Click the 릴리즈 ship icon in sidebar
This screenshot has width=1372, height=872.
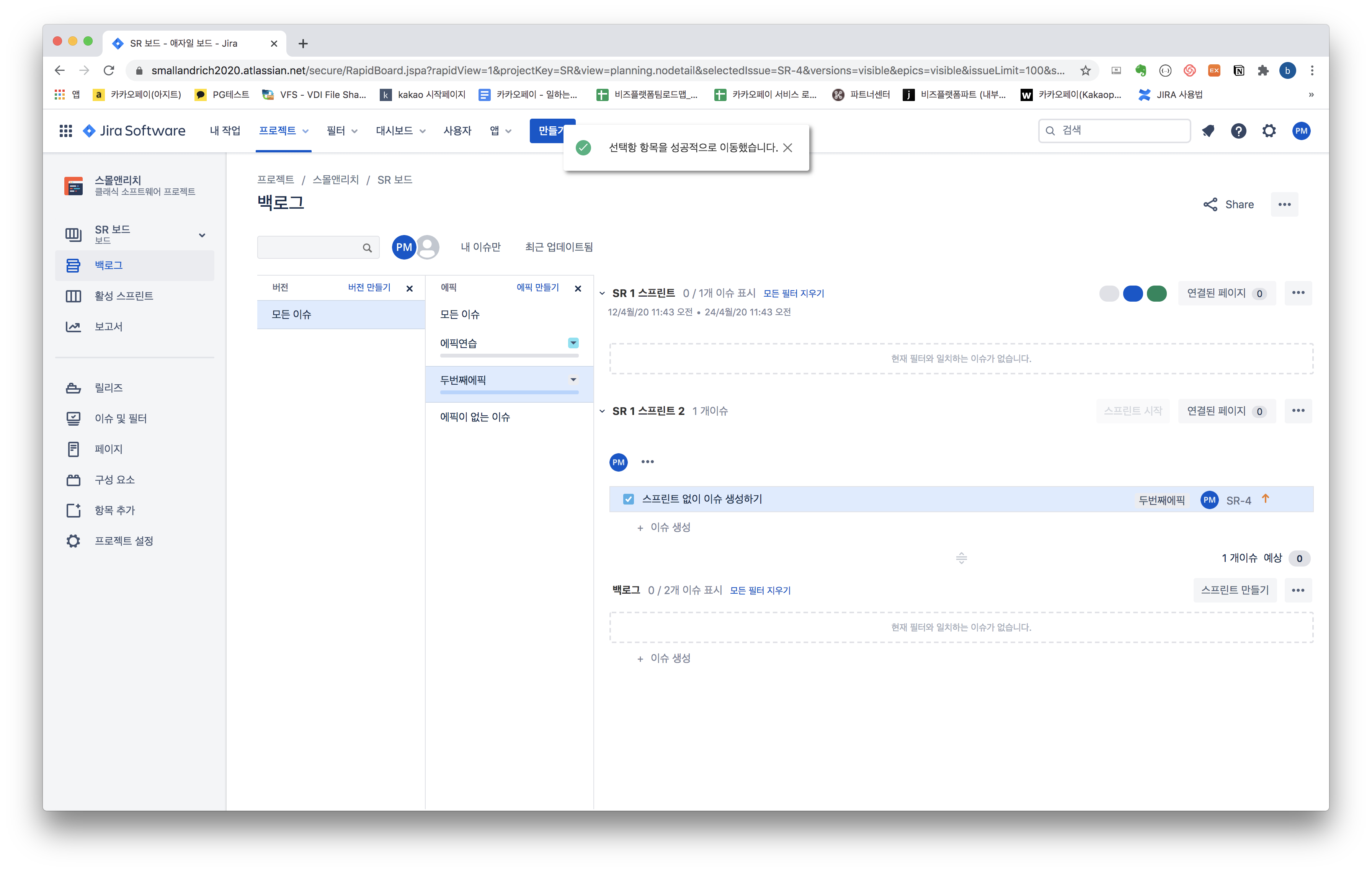pos(73,388)
